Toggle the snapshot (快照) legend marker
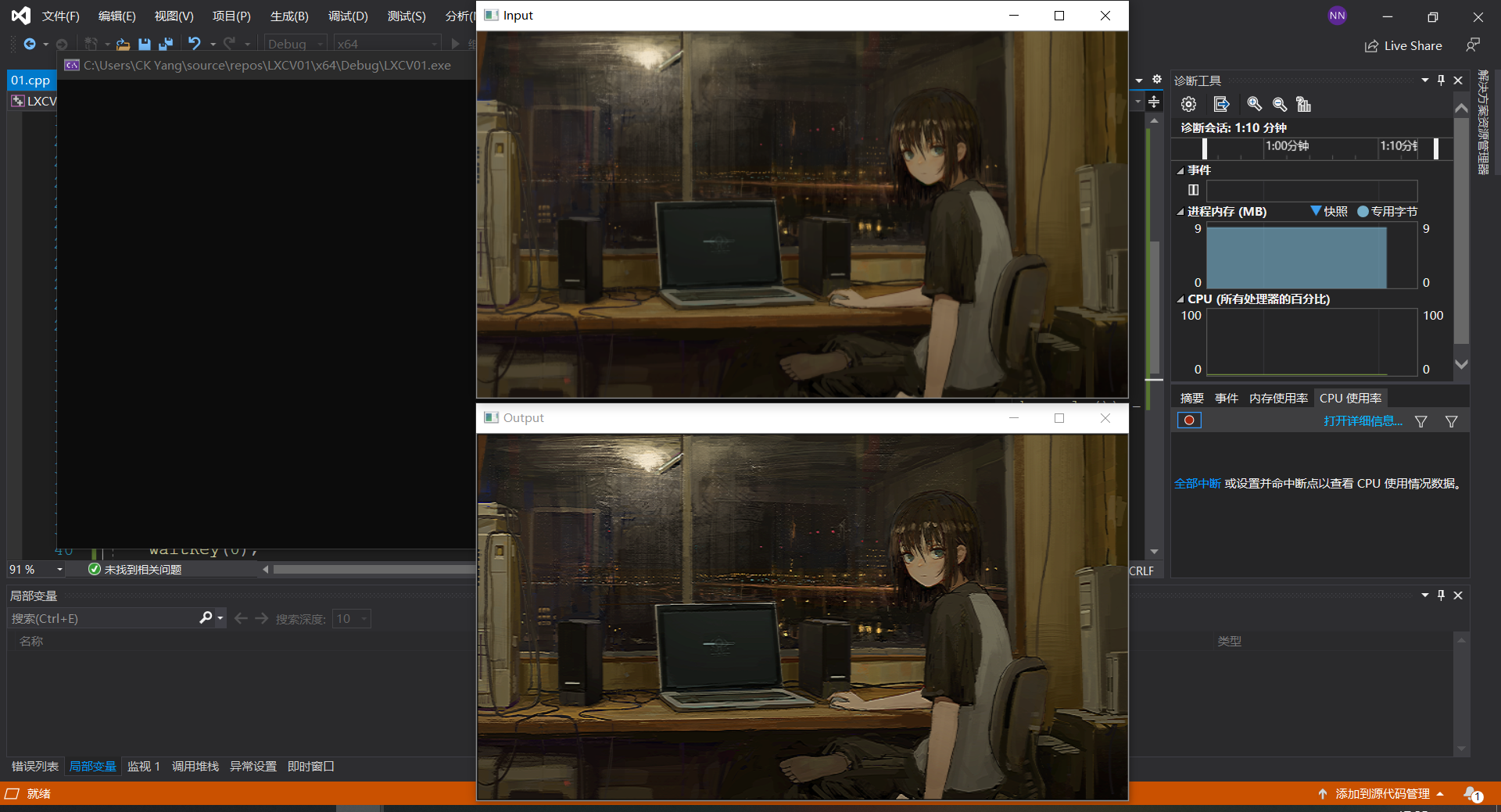The width and height of the screenshot is (1501, 812). click(1316, 211)
